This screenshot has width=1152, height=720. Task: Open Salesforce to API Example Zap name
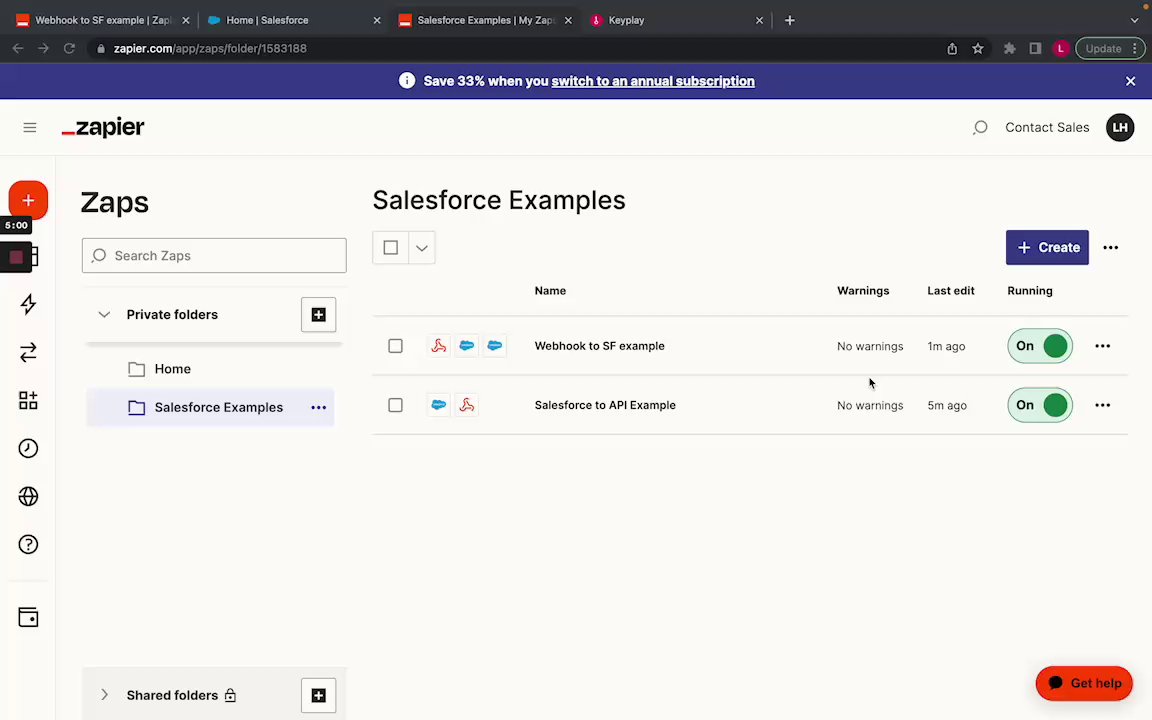605,405
